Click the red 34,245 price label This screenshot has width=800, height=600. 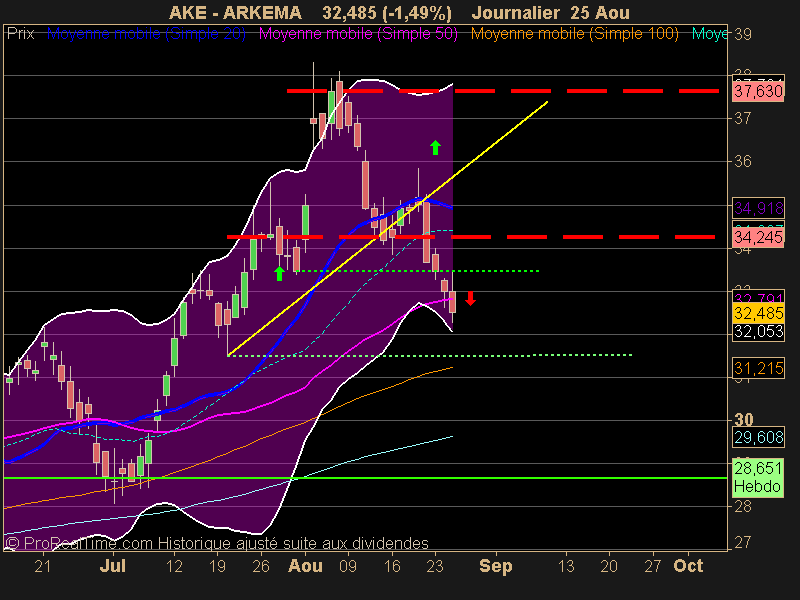(758, 237)
